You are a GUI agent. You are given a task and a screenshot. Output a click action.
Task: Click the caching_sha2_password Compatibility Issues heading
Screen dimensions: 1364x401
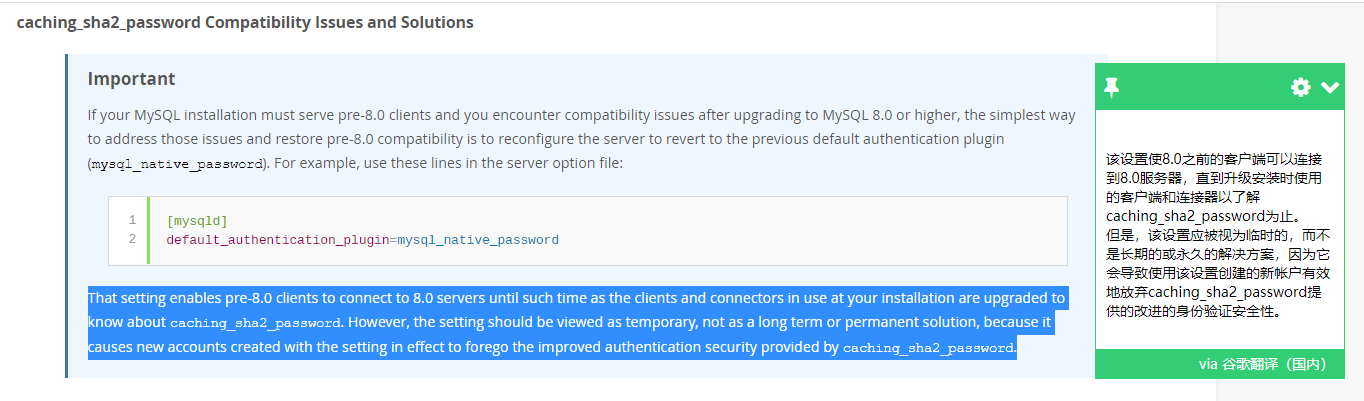pos(245,22)
